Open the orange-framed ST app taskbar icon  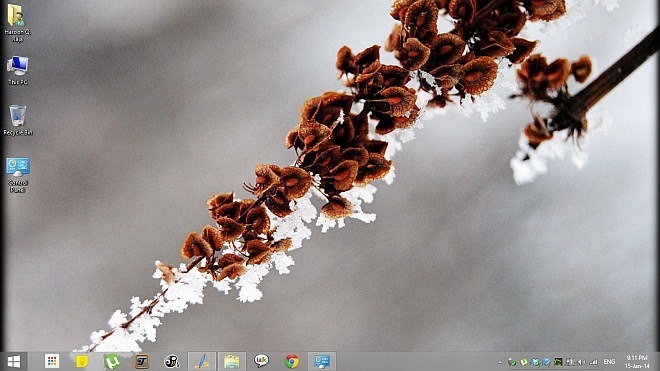pyautogui.click(x=142, y=361)
